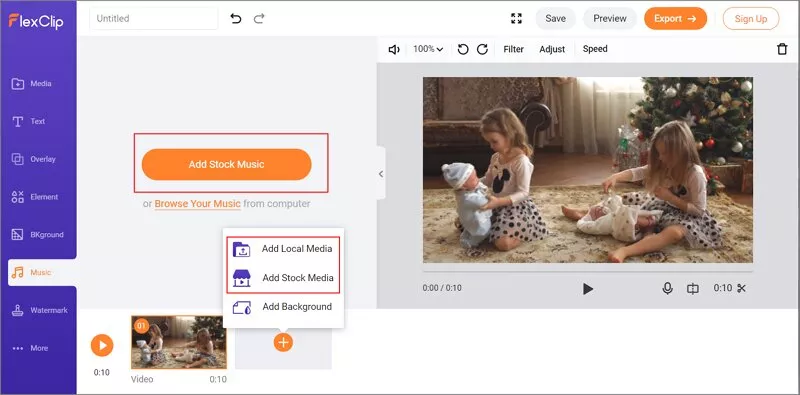Rotate the video clockwise

tap(482, 49)
